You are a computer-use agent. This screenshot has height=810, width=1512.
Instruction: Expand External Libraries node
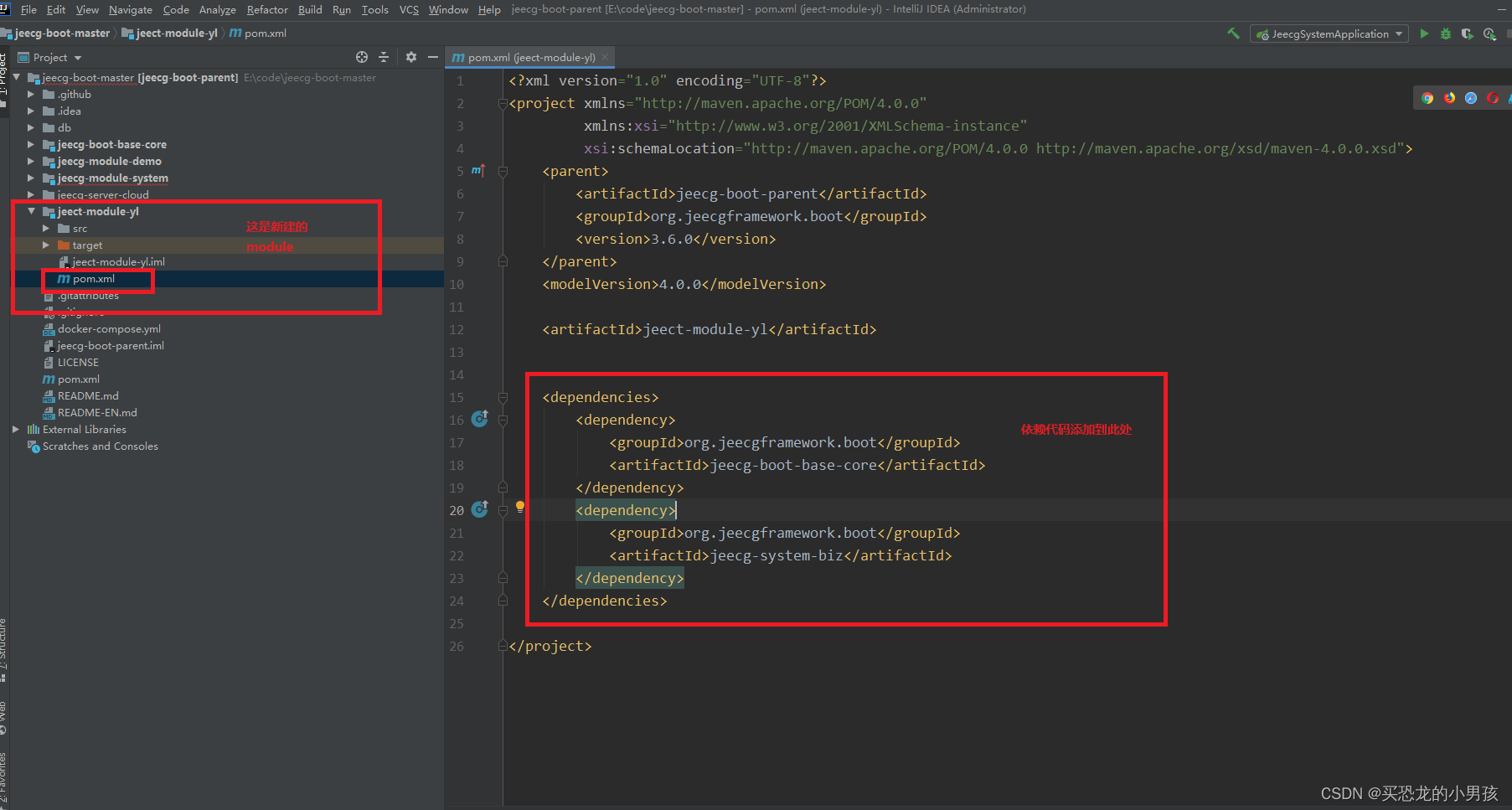[16, 429]
